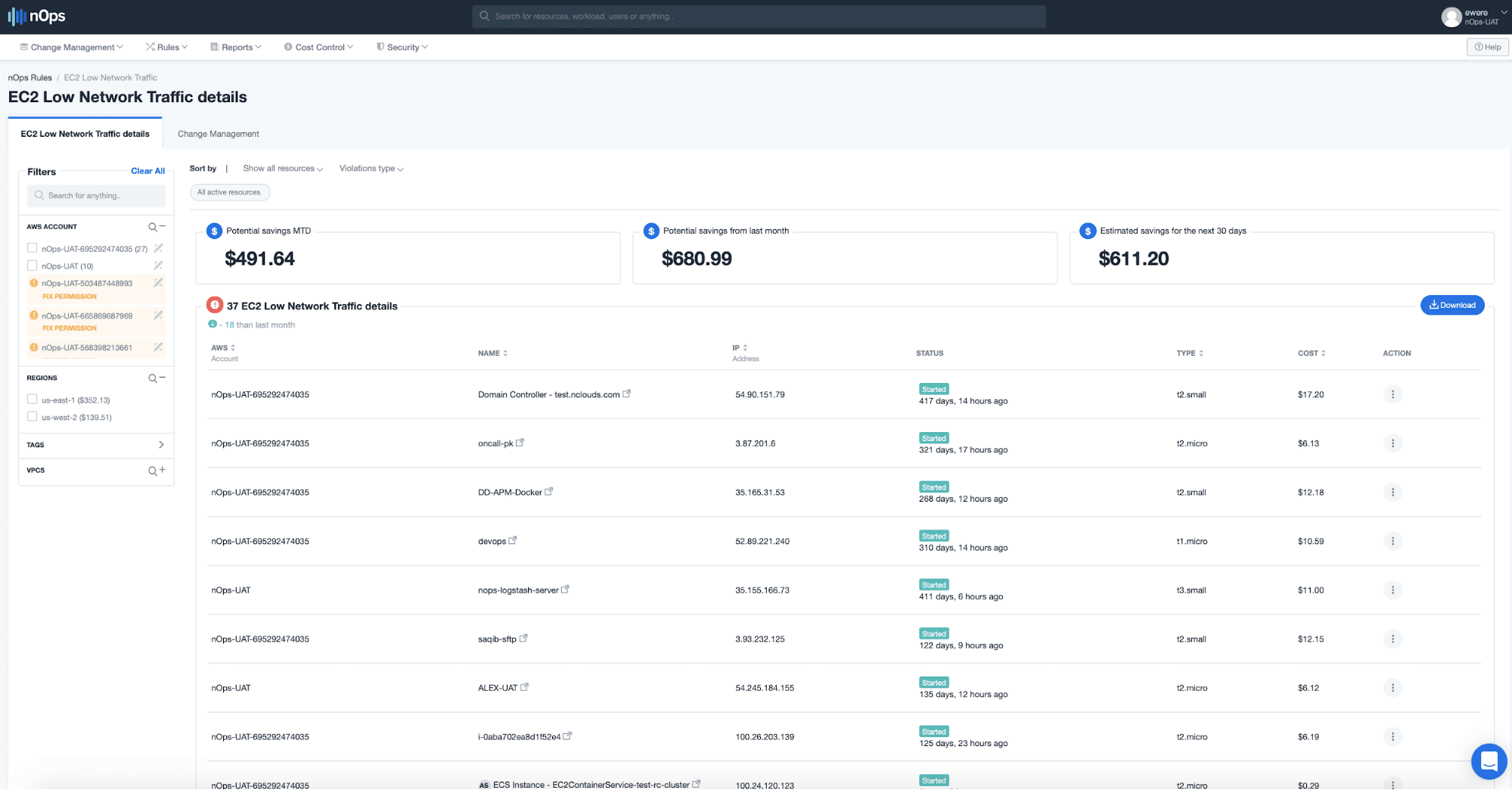
Task: Edit nOps-UAT (10) account pencil icon
Action: tap(158, 266)
